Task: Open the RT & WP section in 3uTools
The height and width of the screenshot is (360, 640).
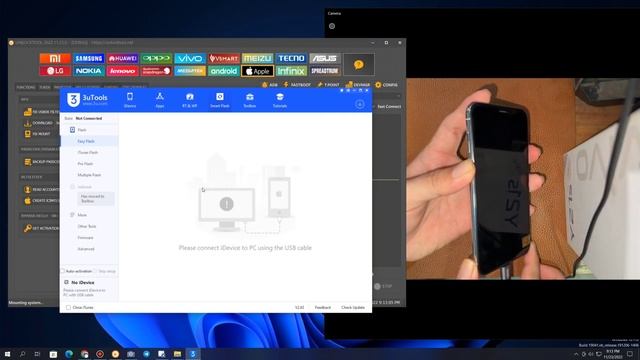Action: pyautogui.click(x=189, y=100)
